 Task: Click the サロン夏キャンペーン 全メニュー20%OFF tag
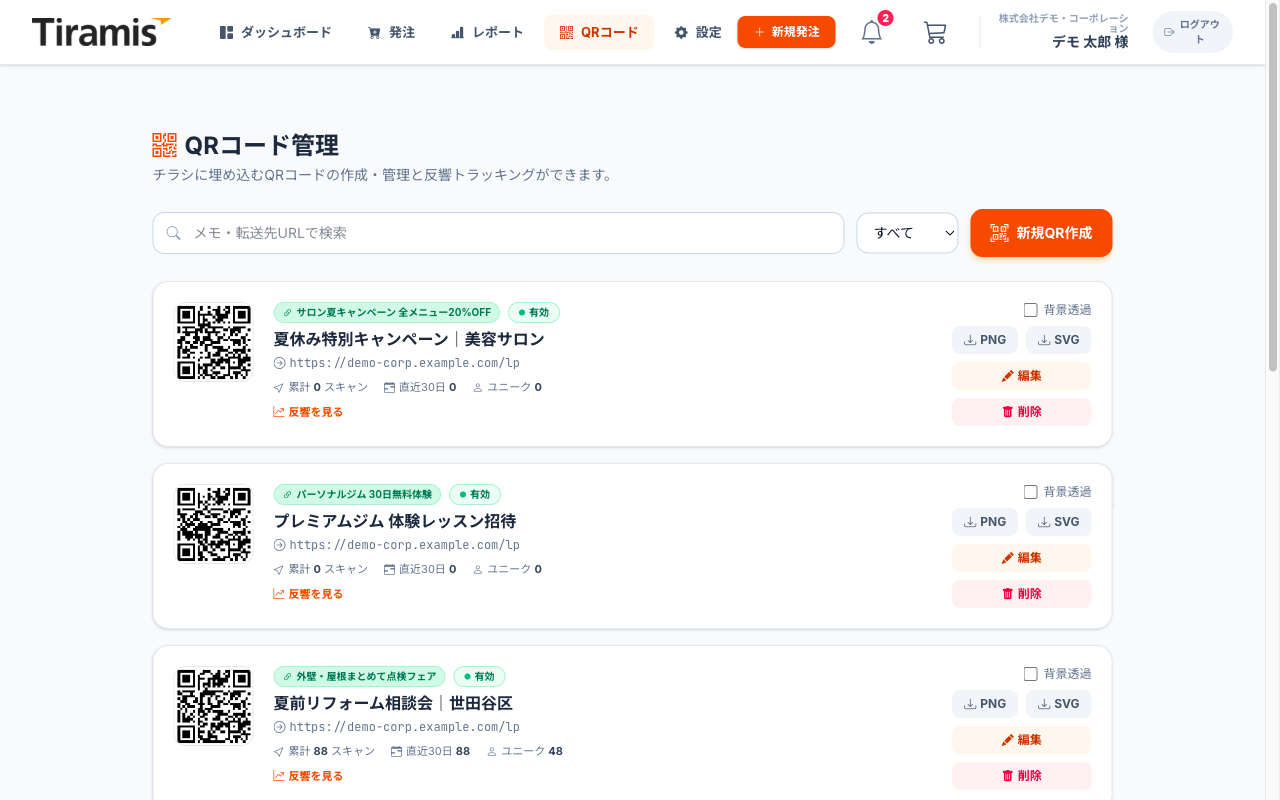[x=387, y=313]
